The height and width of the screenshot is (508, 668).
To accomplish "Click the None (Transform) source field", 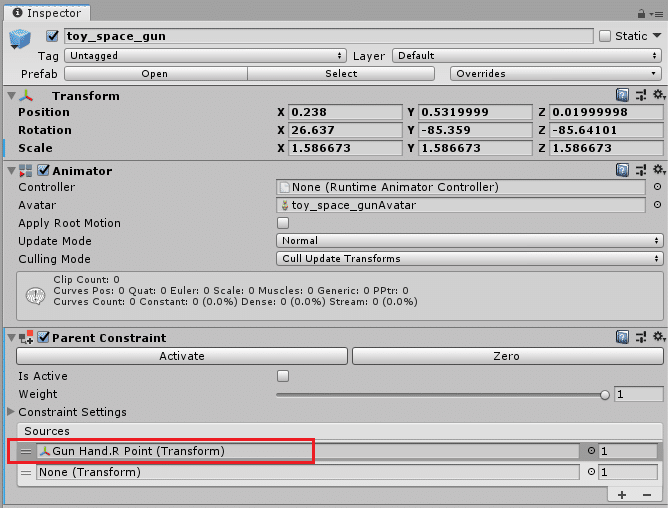I will (x=308, y=472).
